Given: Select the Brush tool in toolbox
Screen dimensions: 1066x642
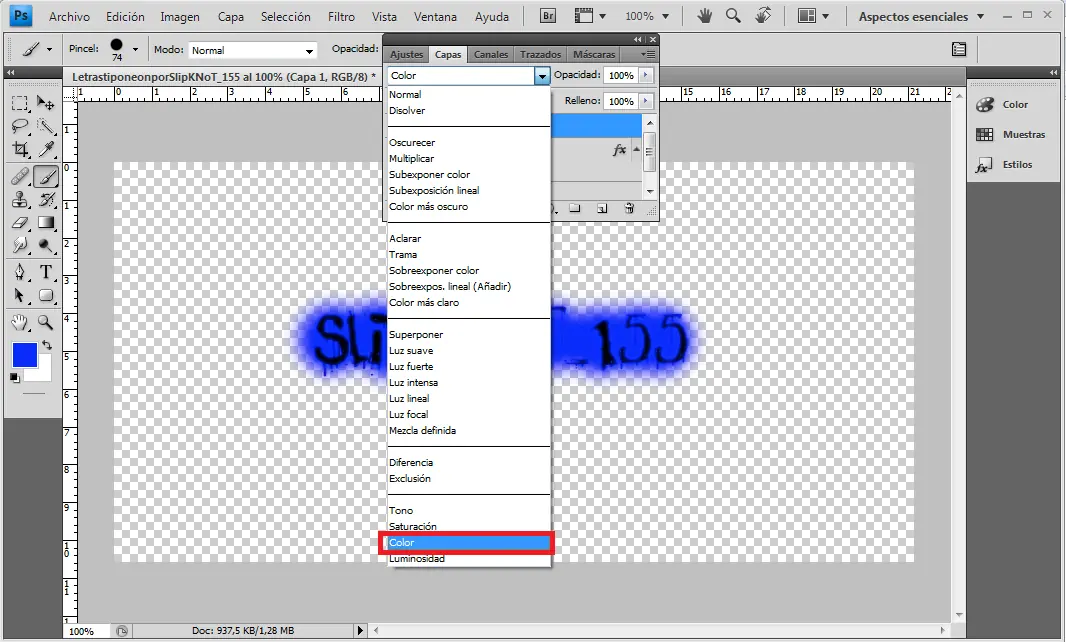Looking at the screenshot, I should 46,177.
